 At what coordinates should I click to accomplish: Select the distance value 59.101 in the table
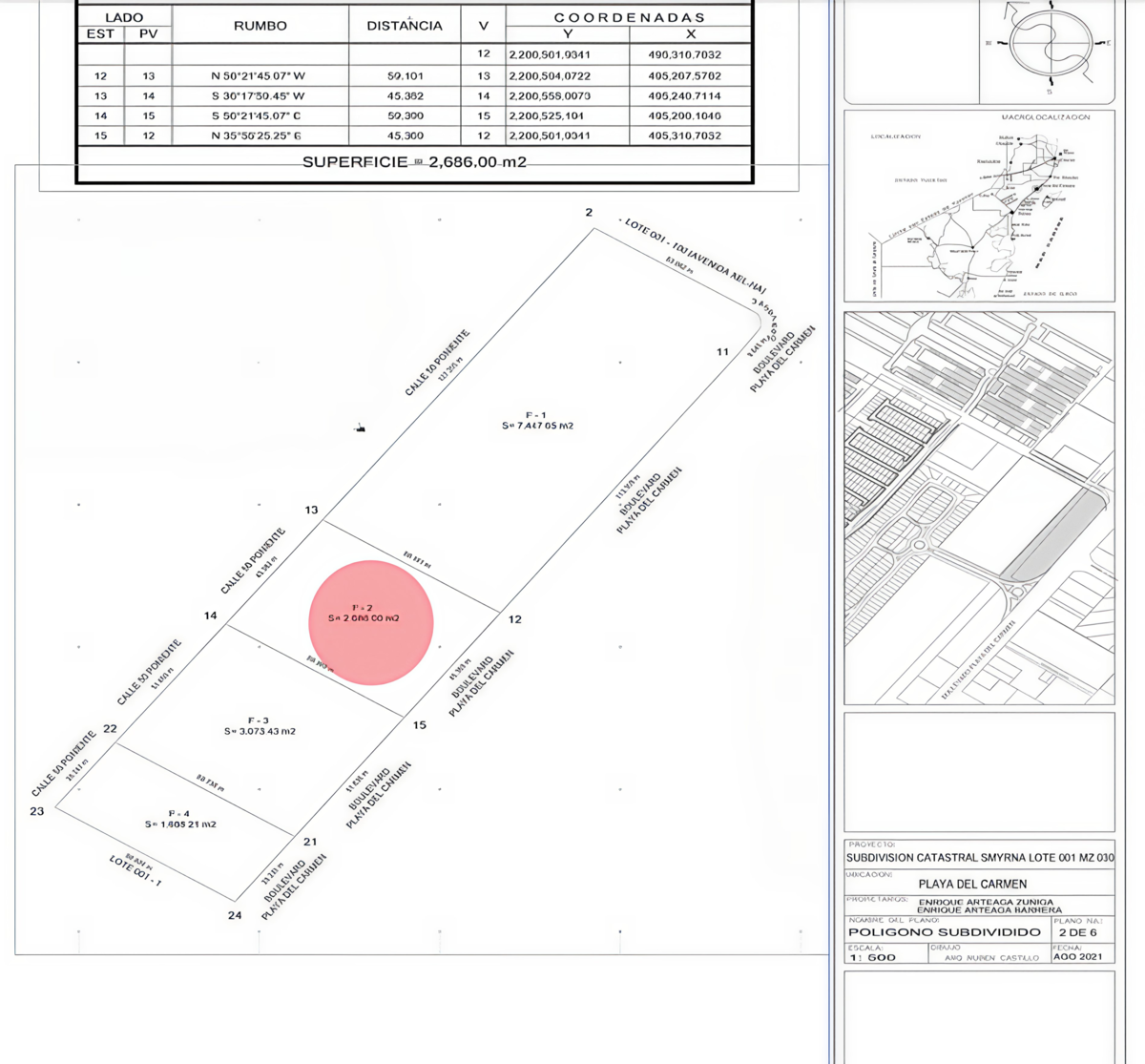[405, 75]
